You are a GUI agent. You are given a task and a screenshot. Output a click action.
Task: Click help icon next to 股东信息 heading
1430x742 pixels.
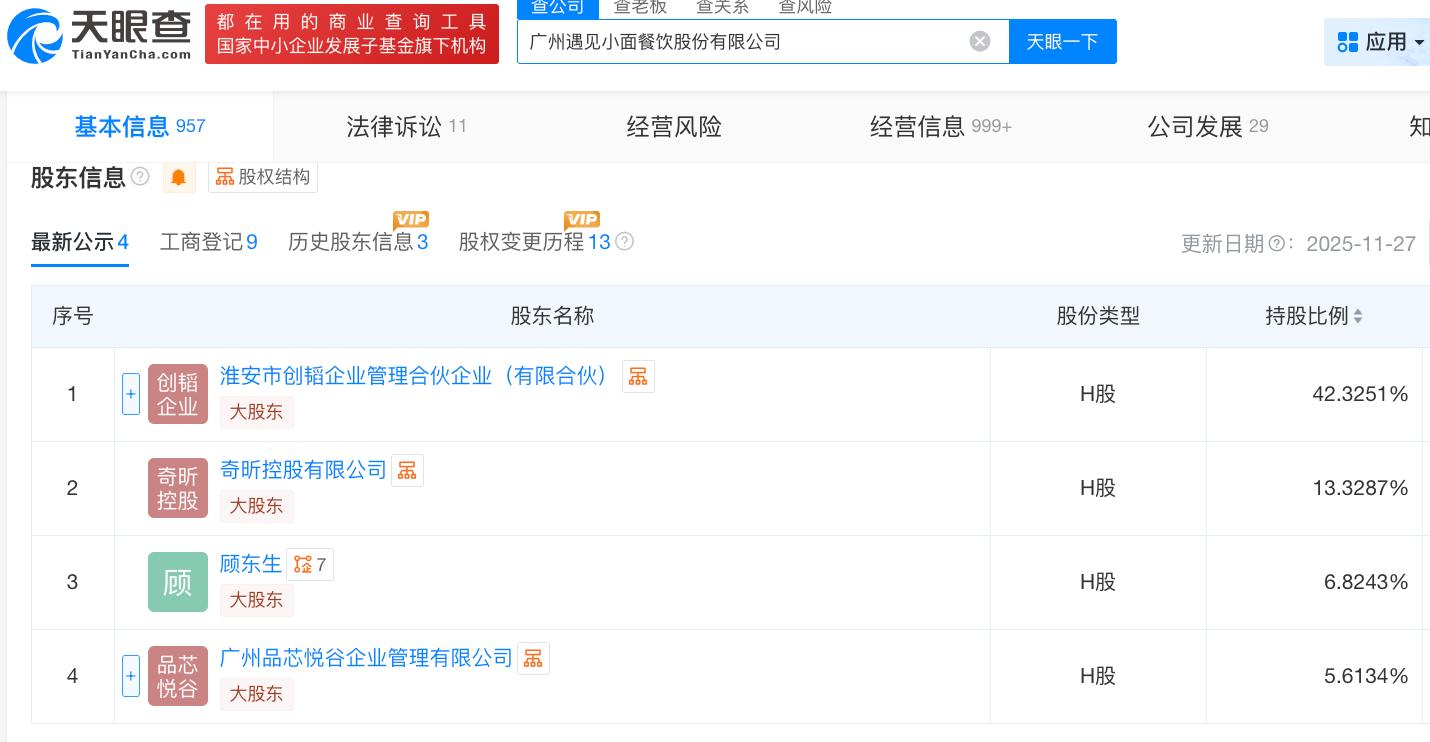tap(140, 177)
